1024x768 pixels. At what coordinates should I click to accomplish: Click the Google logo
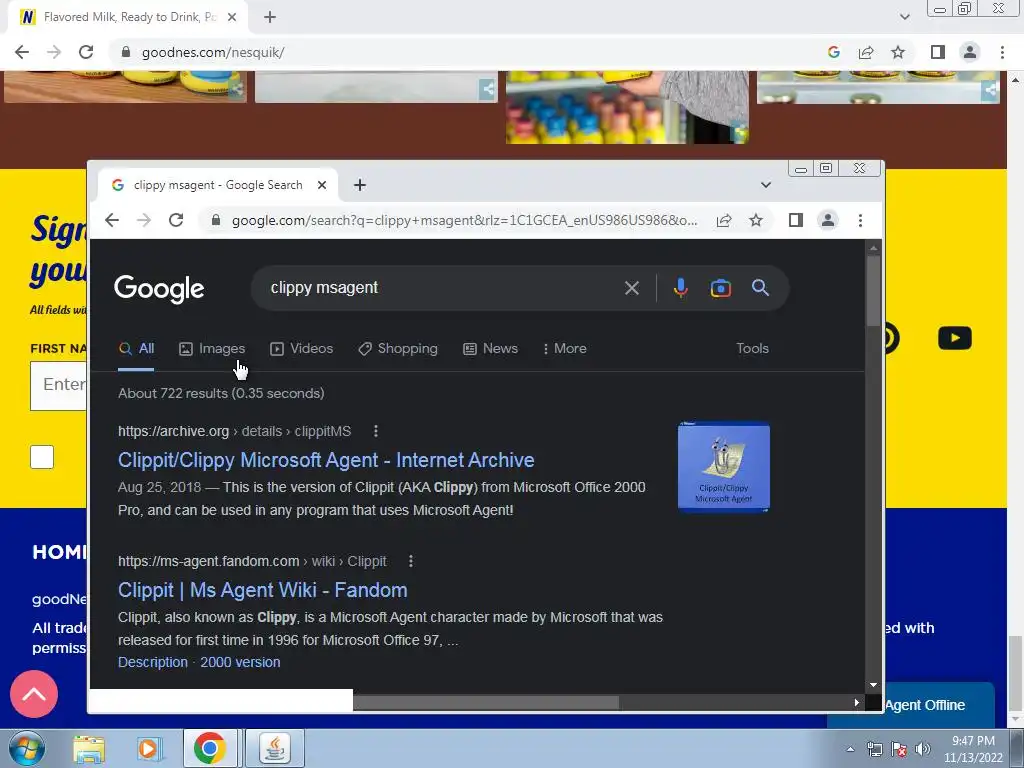pyautogui.click(x=159, y=289)
